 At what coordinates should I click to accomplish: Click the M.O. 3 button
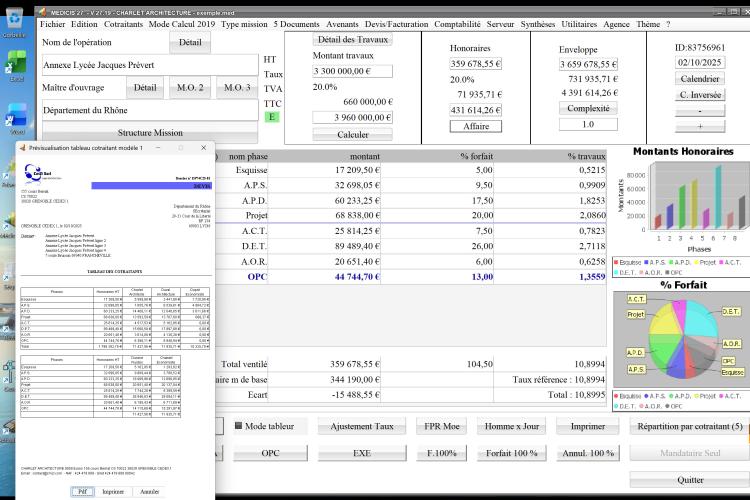[x=237, y=88]
